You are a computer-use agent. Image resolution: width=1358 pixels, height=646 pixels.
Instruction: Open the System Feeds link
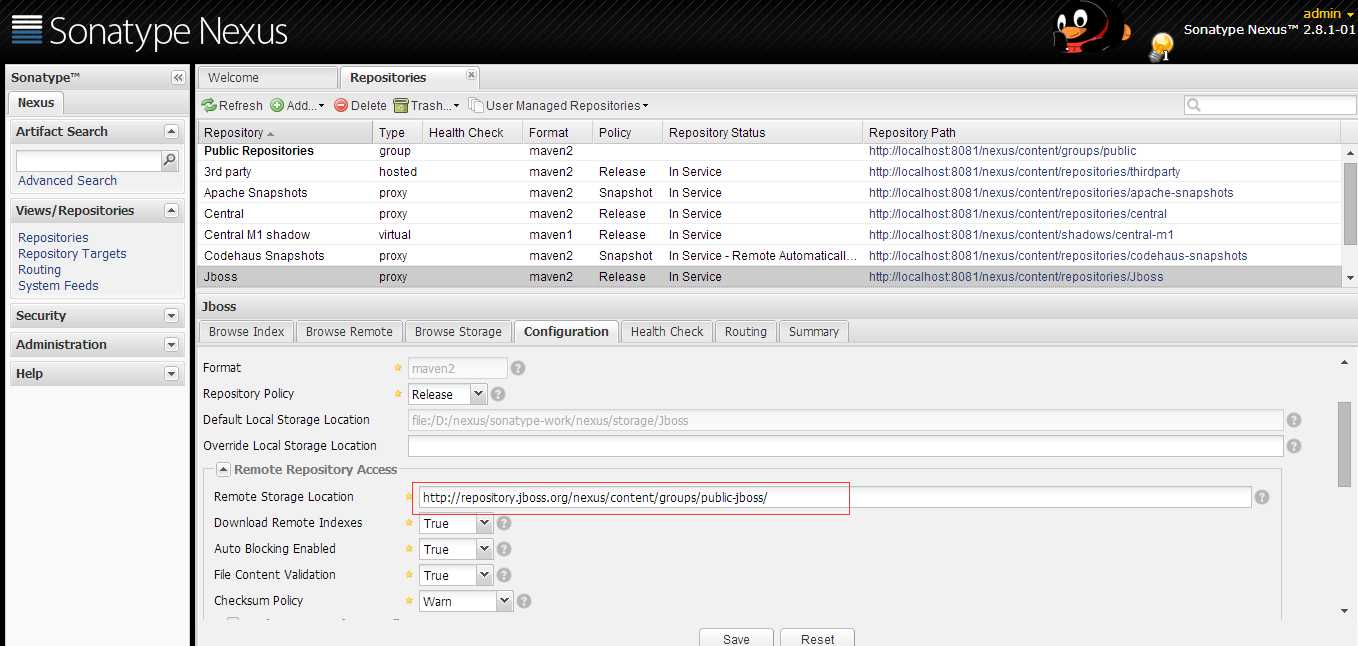pos(58,285)
